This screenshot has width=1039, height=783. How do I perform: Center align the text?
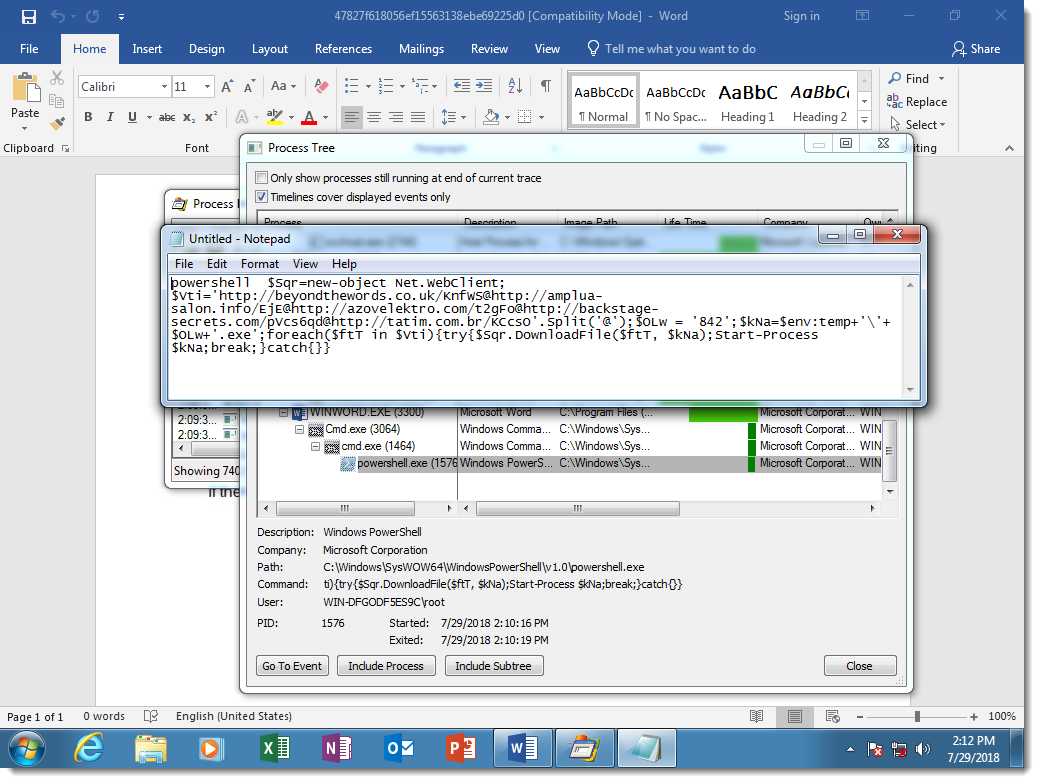coord(374,117)
